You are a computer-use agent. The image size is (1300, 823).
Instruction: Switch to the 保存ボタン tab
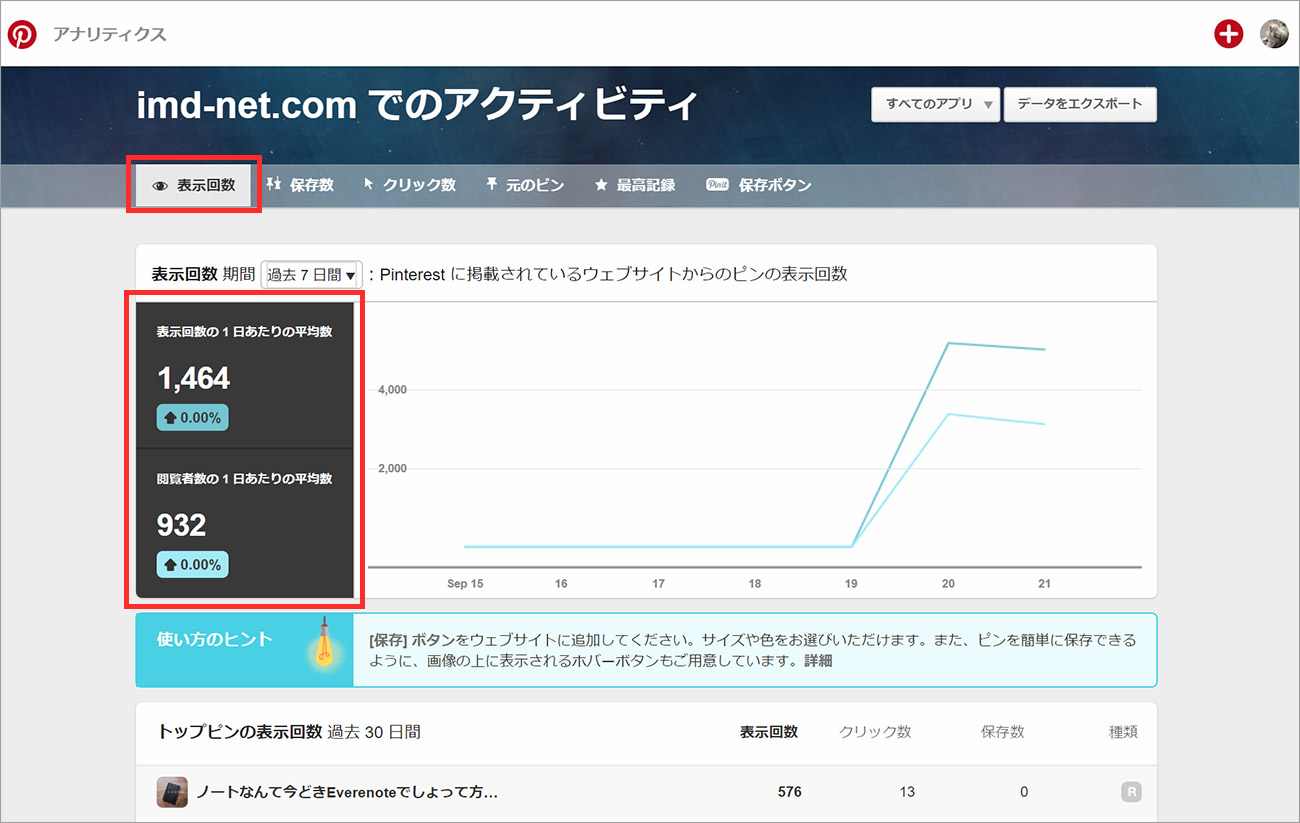point(758,185)
